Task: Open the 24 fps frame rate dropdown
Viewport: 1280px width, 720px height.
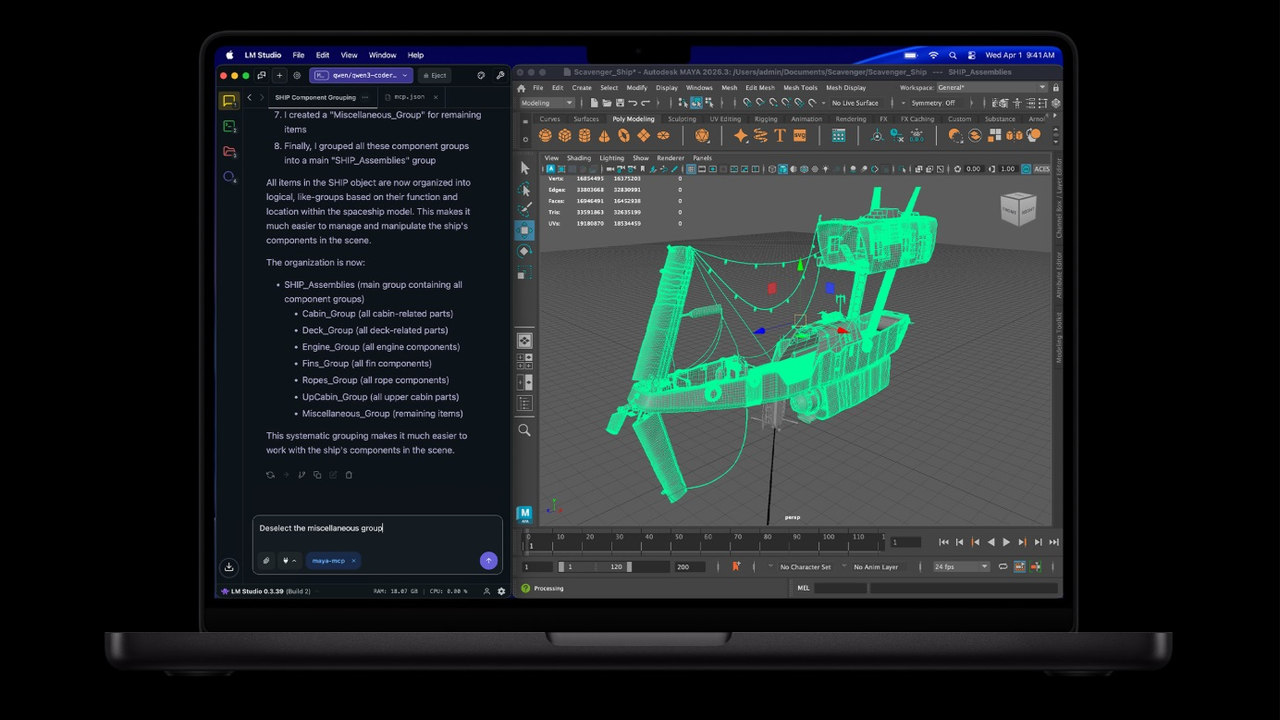Action: pyautogui.click(x=960, y=567)
